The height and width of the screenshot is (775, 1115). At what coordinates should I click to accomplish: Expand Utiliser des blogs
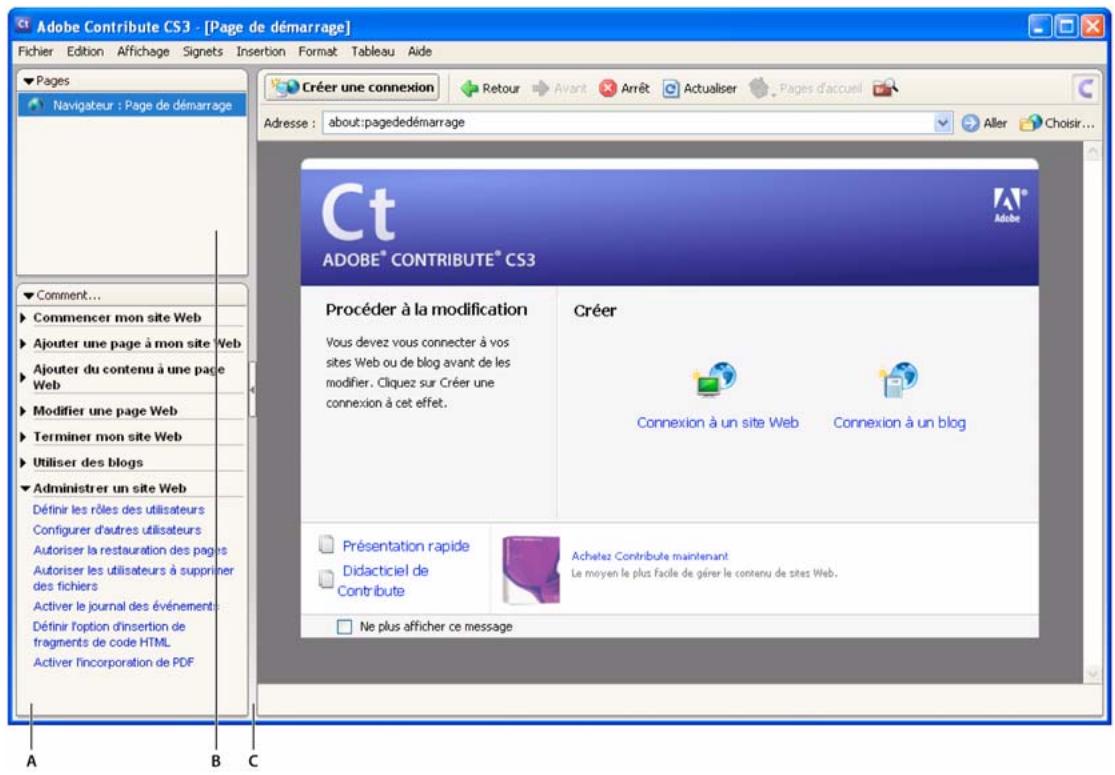(23, 462)
